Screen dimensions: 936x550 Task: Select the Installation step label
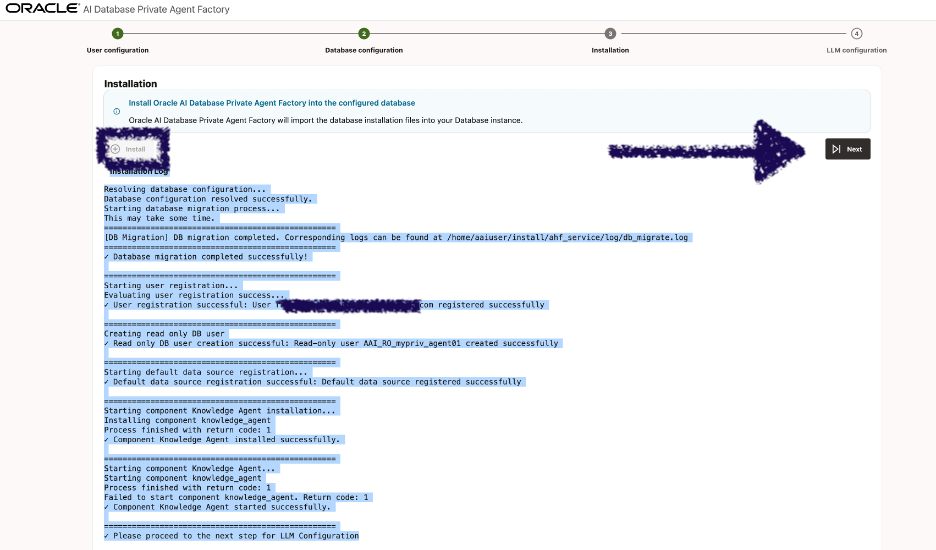(x=610, y=50)
